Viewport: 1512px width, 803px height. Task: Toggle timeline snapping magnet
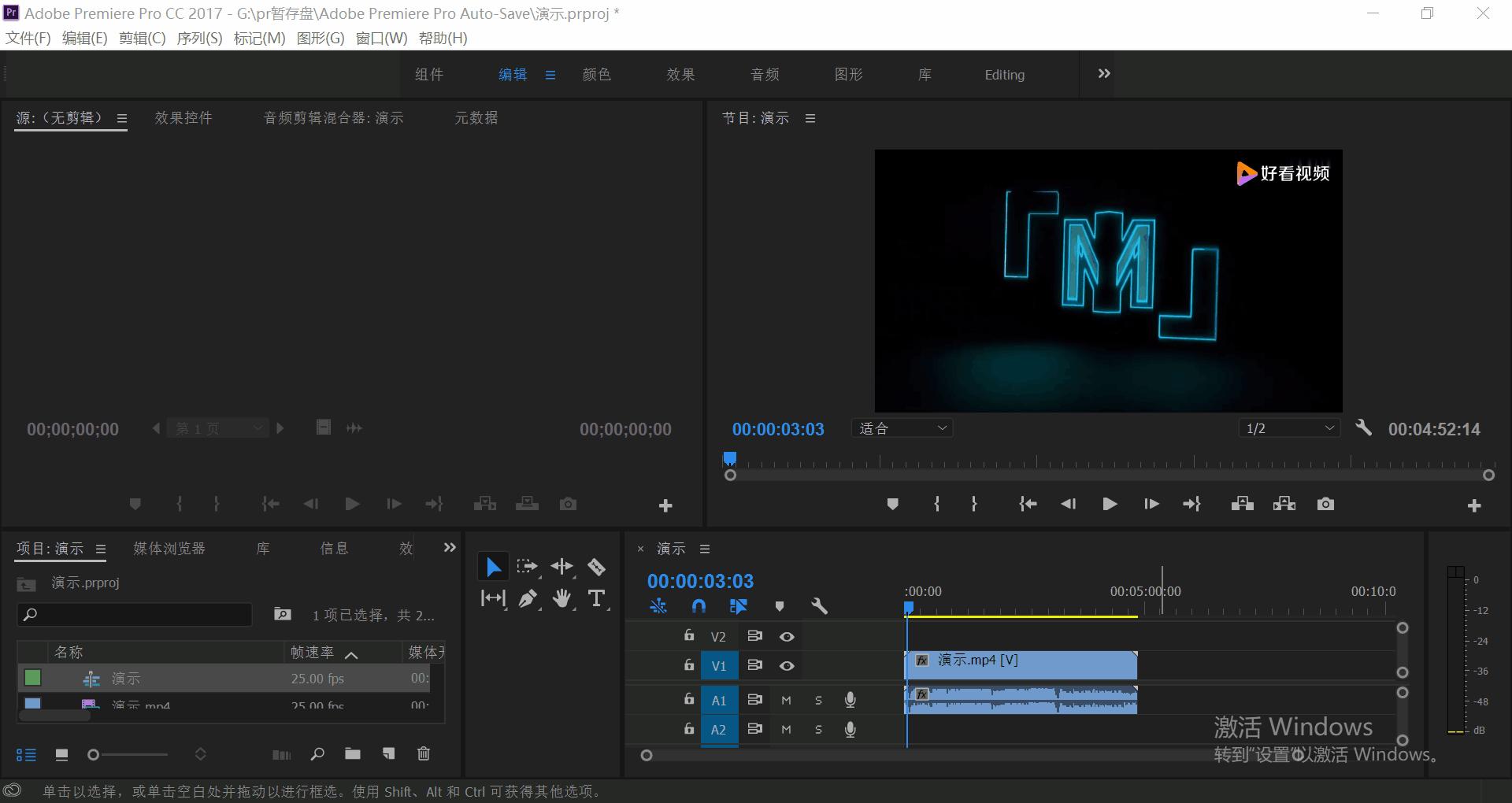click(699, 606)
